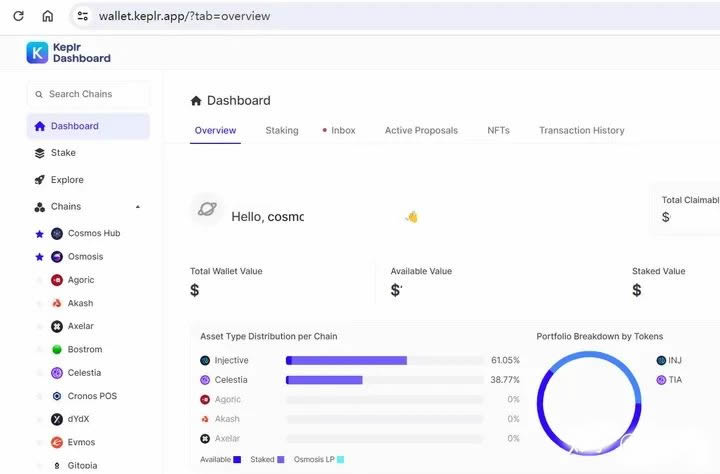720x474 pixels.
Task: Unfavorite Osmosis star
Action: coord(39,257)
